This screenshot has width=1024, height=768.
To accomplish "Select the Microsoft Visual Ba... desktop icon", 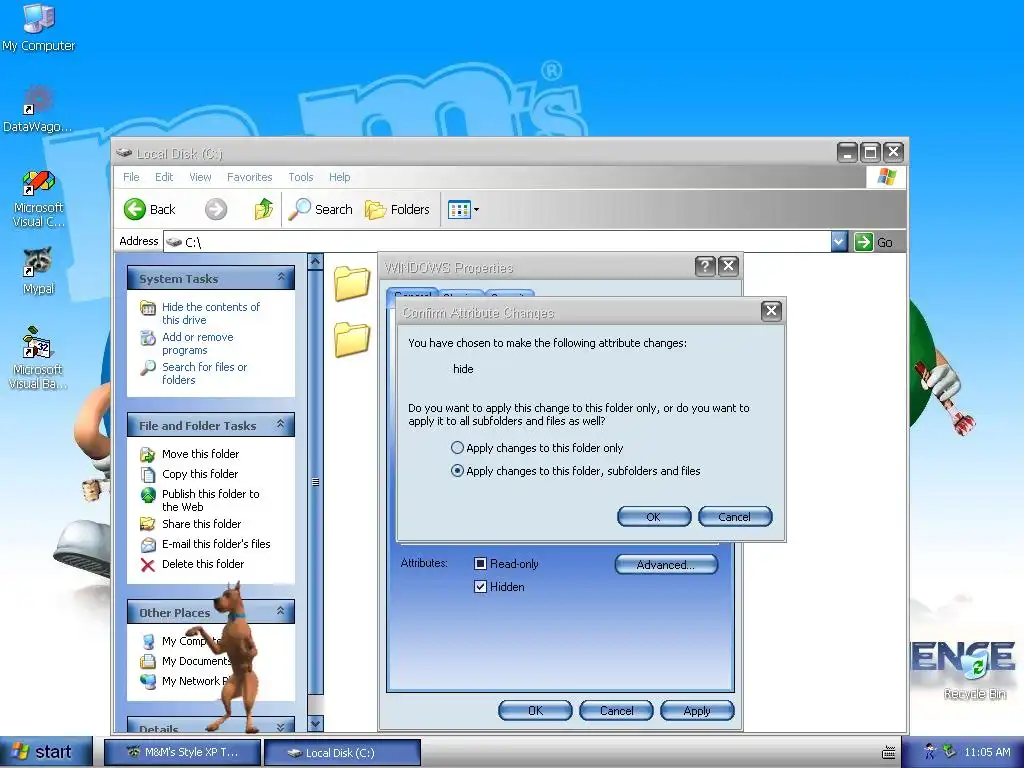I will pyautogui.click(x=38, y=359).
